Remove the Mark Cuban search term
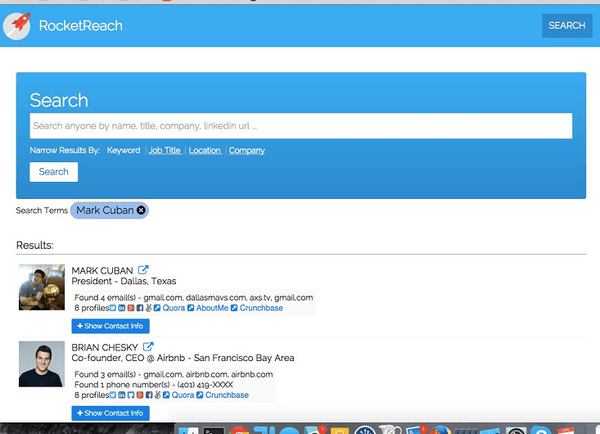600x434 pixels. [141, 210]
